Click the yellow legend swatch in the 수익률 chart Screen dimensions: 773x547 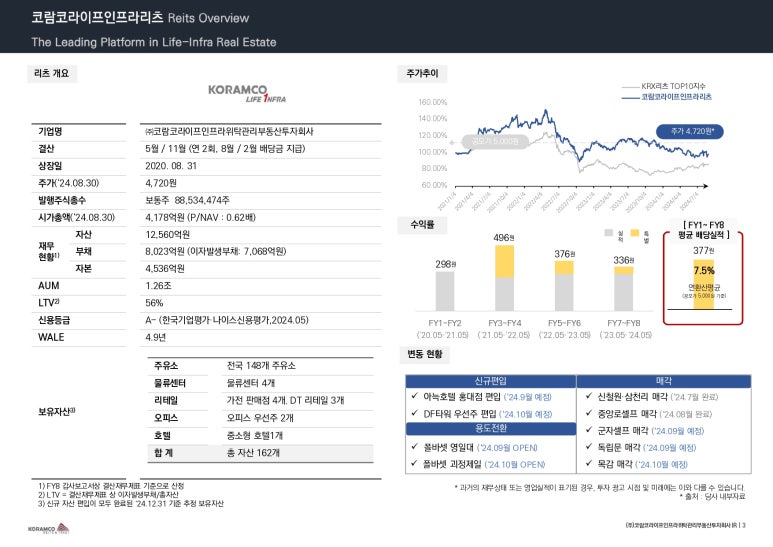(634, 233)
